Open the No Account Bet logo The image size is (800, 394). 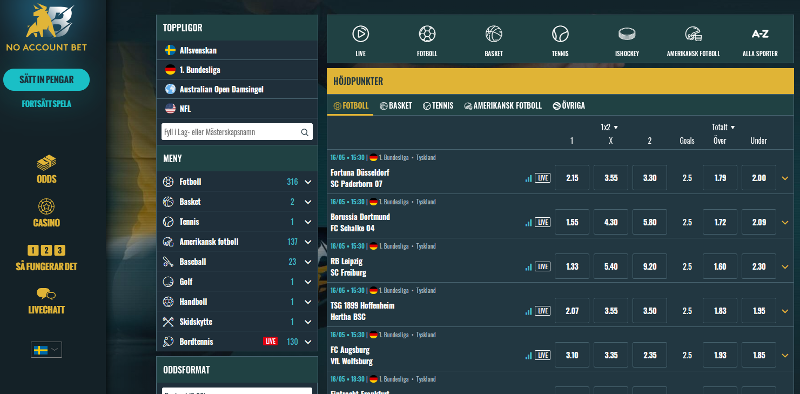pyautogui.click(x=46, y=28)
